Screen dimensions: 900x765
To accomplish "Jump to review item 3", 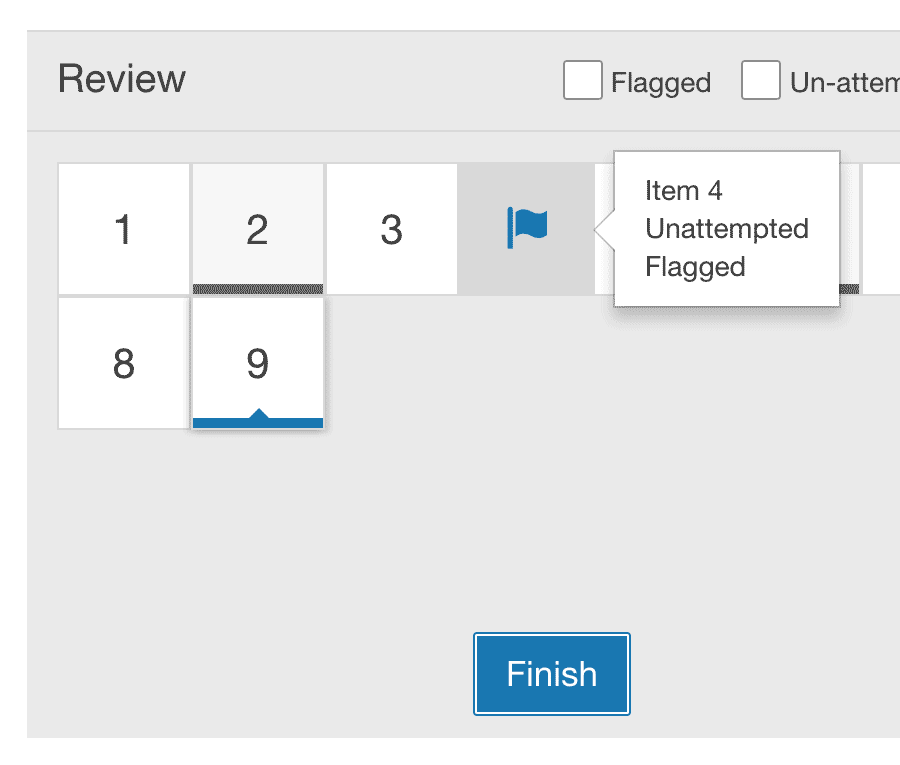I will [x=391, y=229].
